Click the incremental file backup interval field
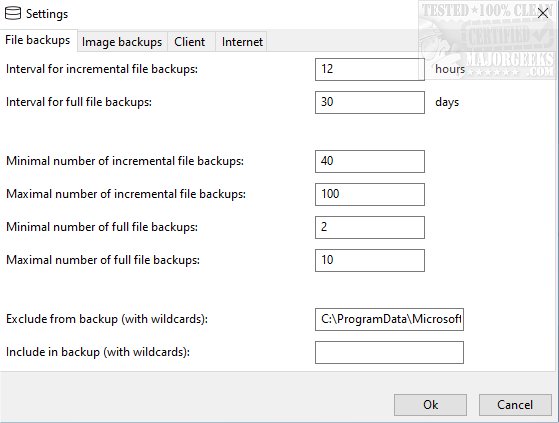 [x=370, y=69]
